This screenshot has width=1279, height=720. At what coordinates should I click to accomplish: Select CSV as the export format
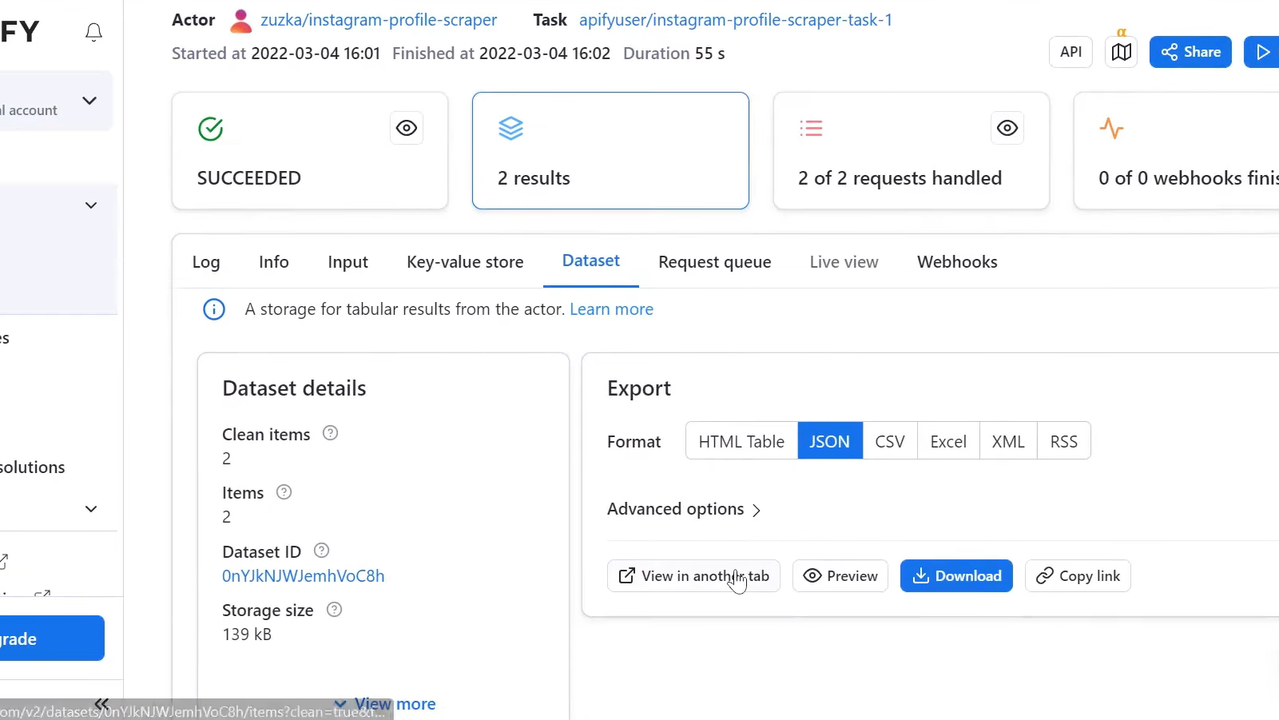point(889,441)
